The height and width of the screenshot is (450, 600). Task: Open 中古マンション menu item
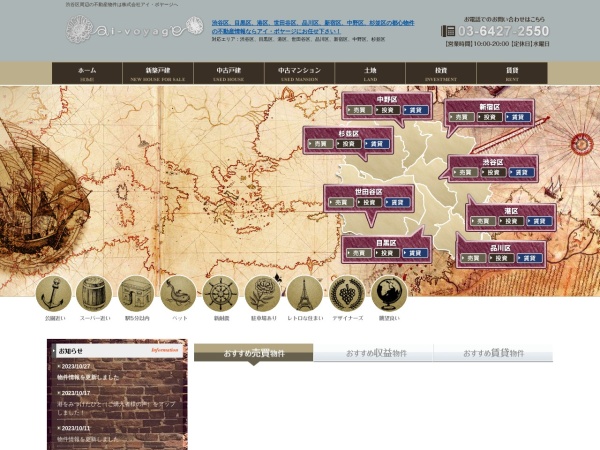pos(299,73)
